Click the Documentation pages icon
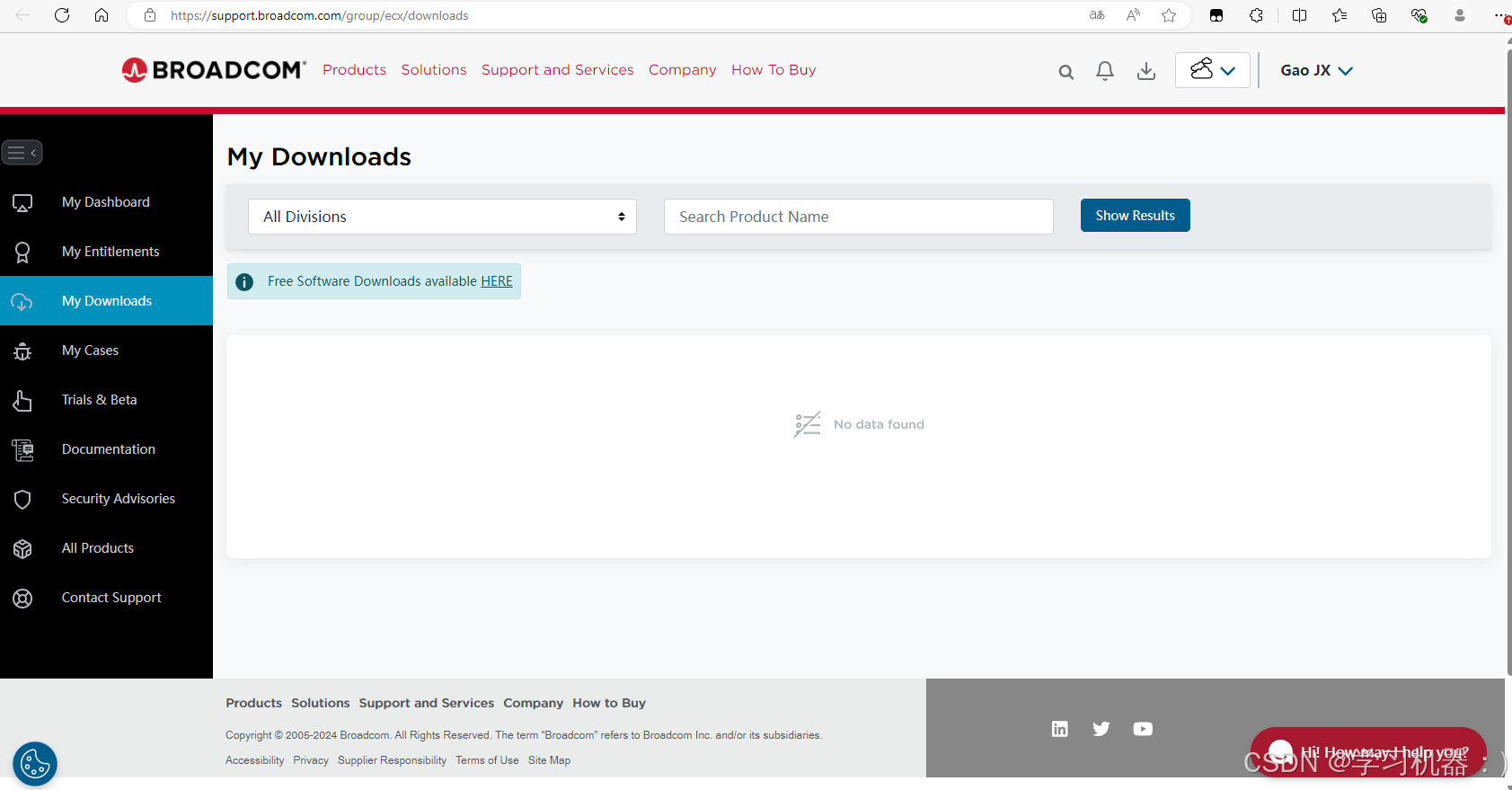Screen dimensions: 1512x790 click(22, 450)
